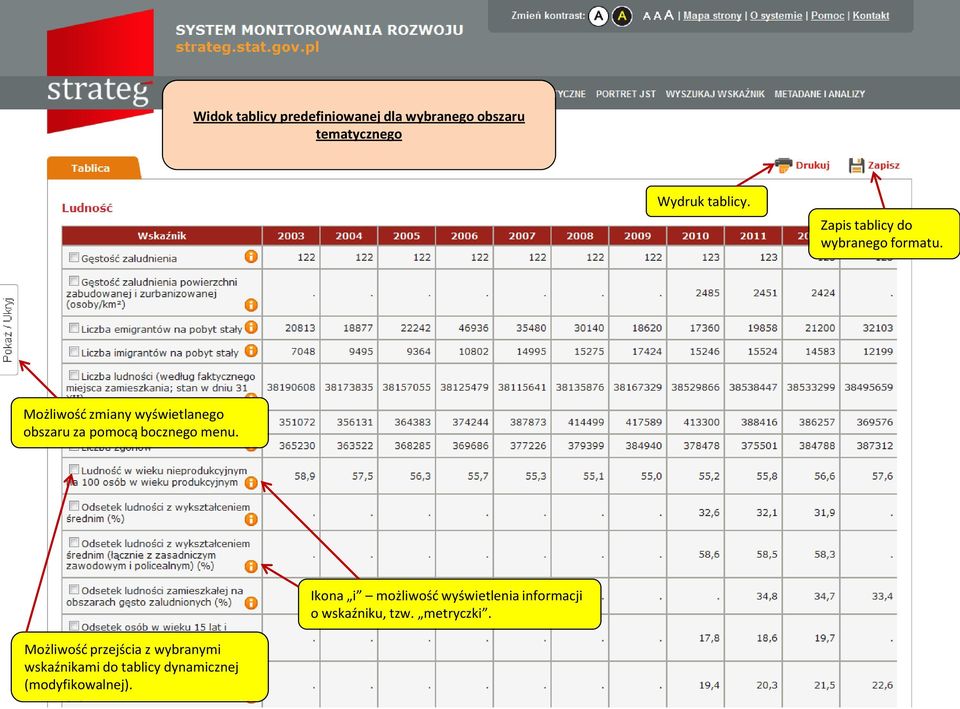Open info icon for Gęstość zaludnienia
Viewport: 960px width, 709px height.
[251, 257]
